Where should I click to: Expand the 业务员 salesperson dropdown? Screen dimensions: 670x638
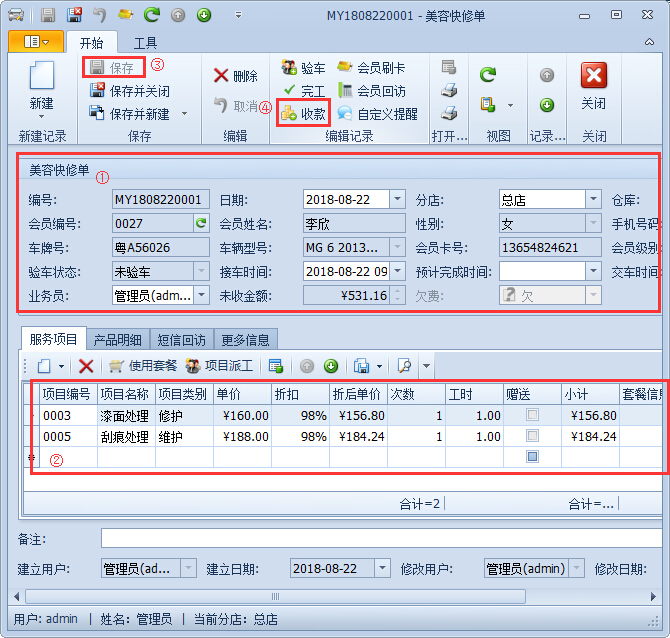tap(201, 295)
